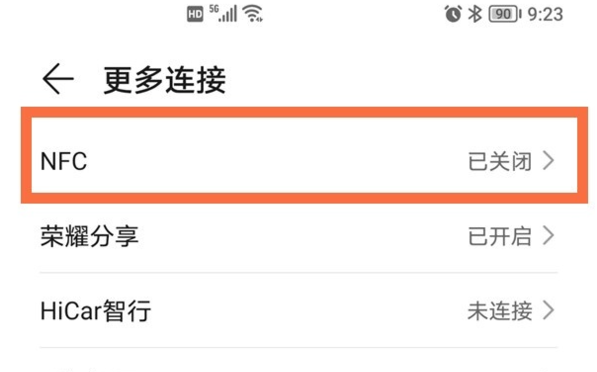Tap the alarm clock status icon

coord(453,14)
